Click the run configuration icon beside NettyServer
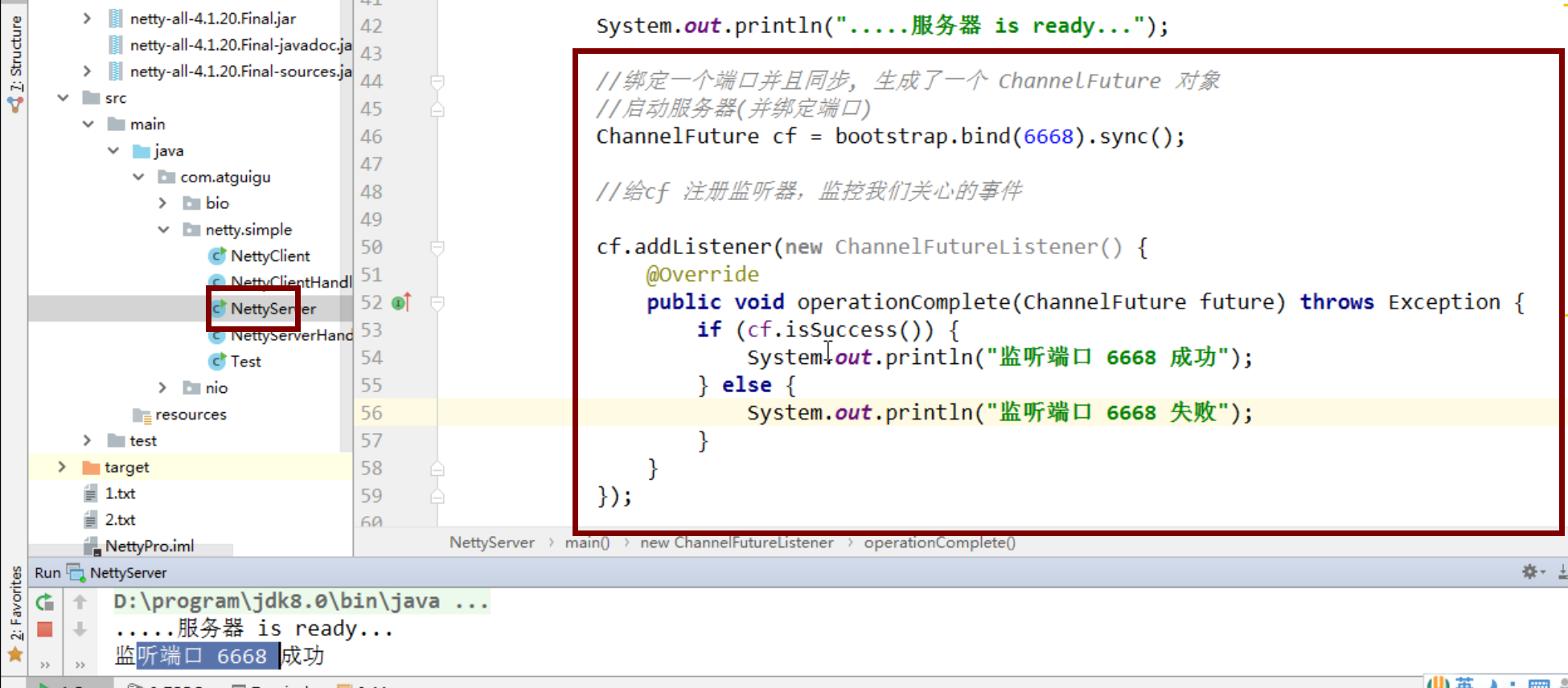This screenshot has height=688, width=1568. [76, 572]
